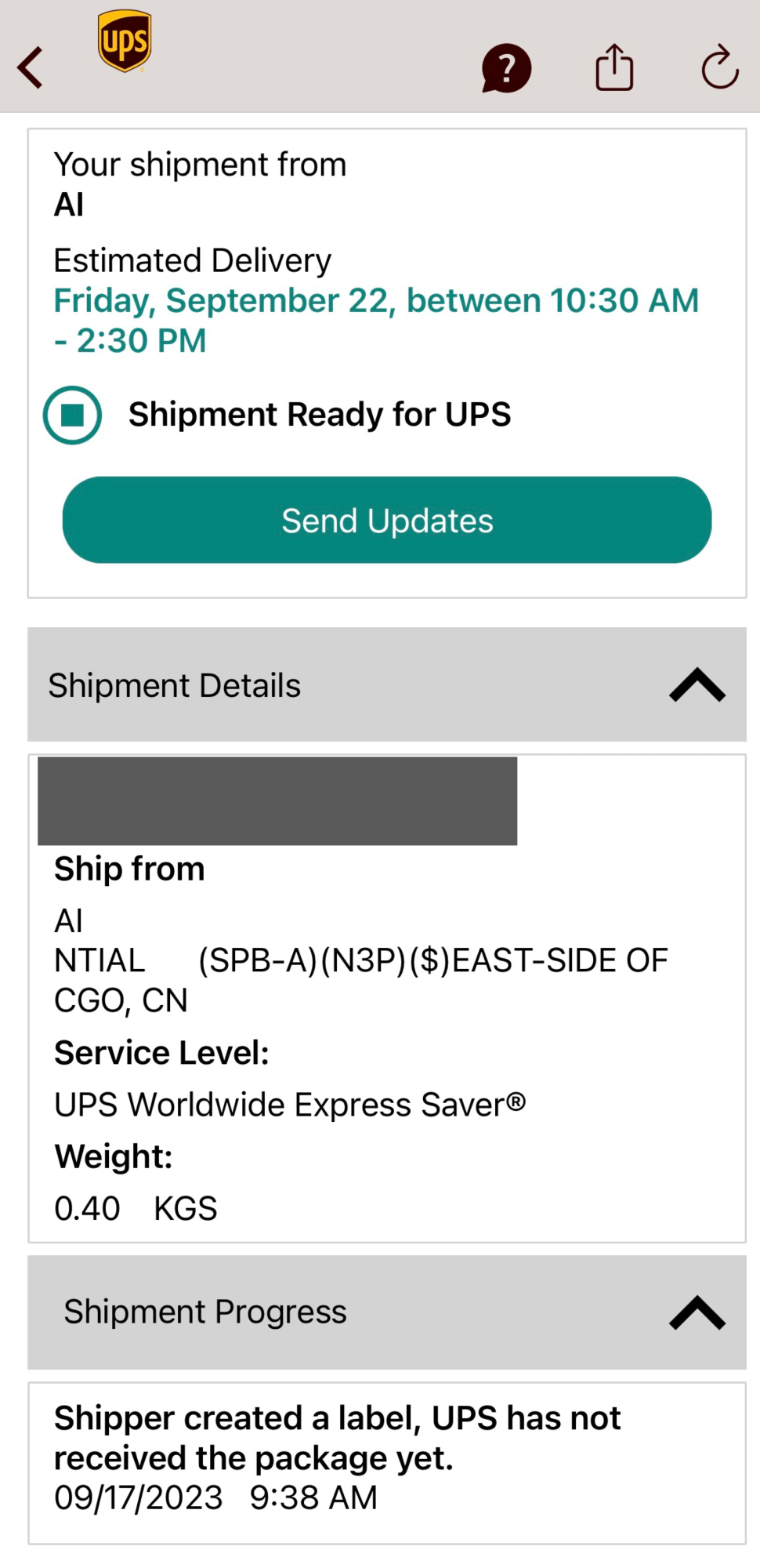
Task: Tap the 0.40 KGS weight value
Action: pyautogui.click(x=136, y=1208)
